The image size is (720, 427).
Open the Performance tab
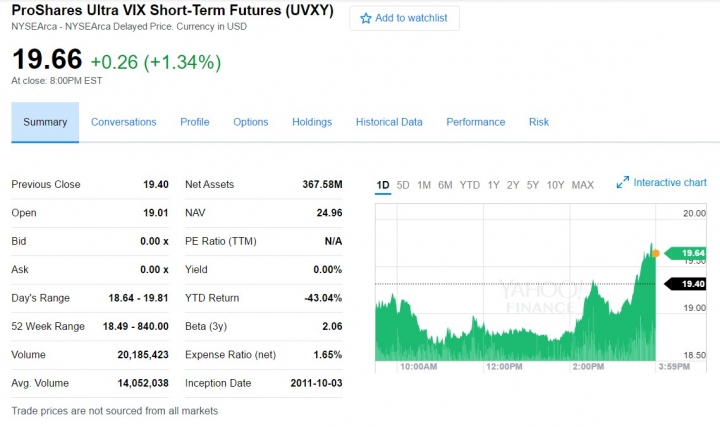tap(476, 122)
